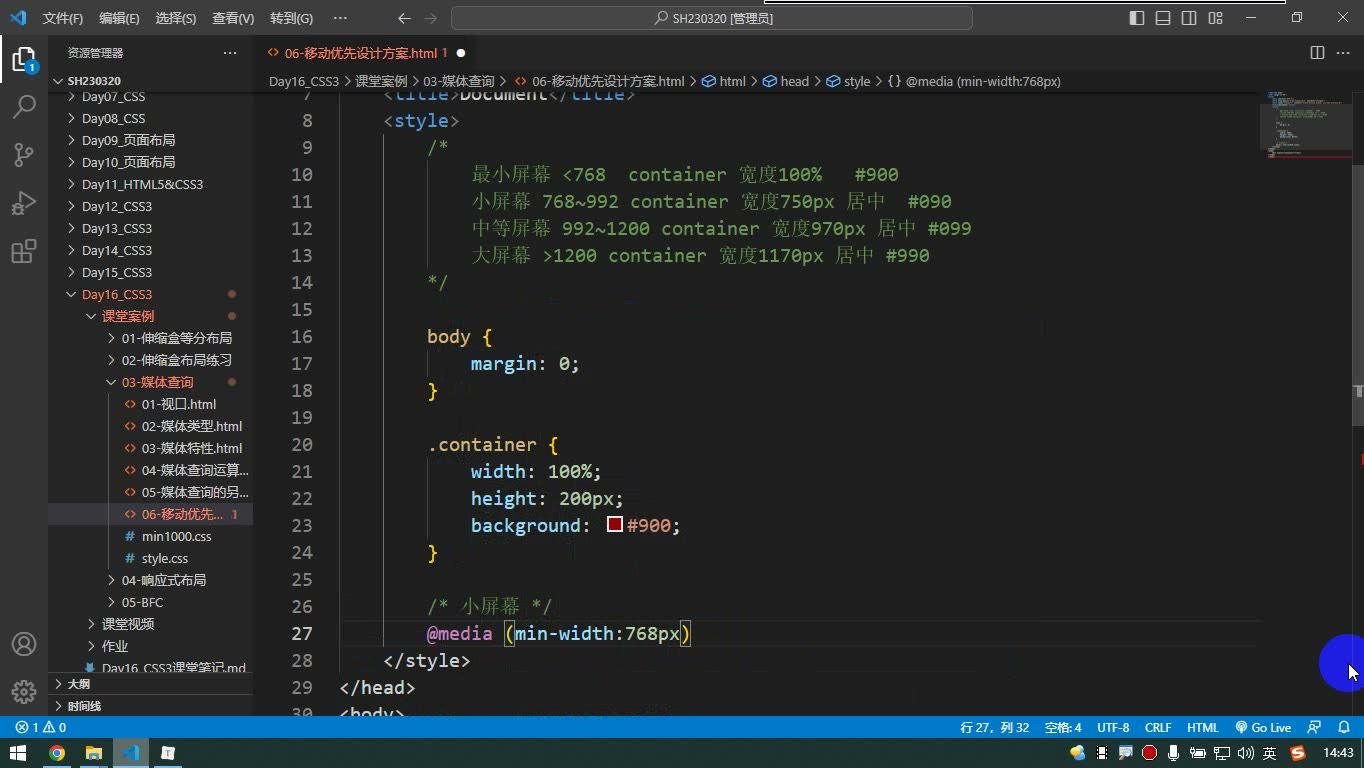Go forward using the title bar arrow
The height and width of the screenshot is (768, 1364).
(431, 18)
